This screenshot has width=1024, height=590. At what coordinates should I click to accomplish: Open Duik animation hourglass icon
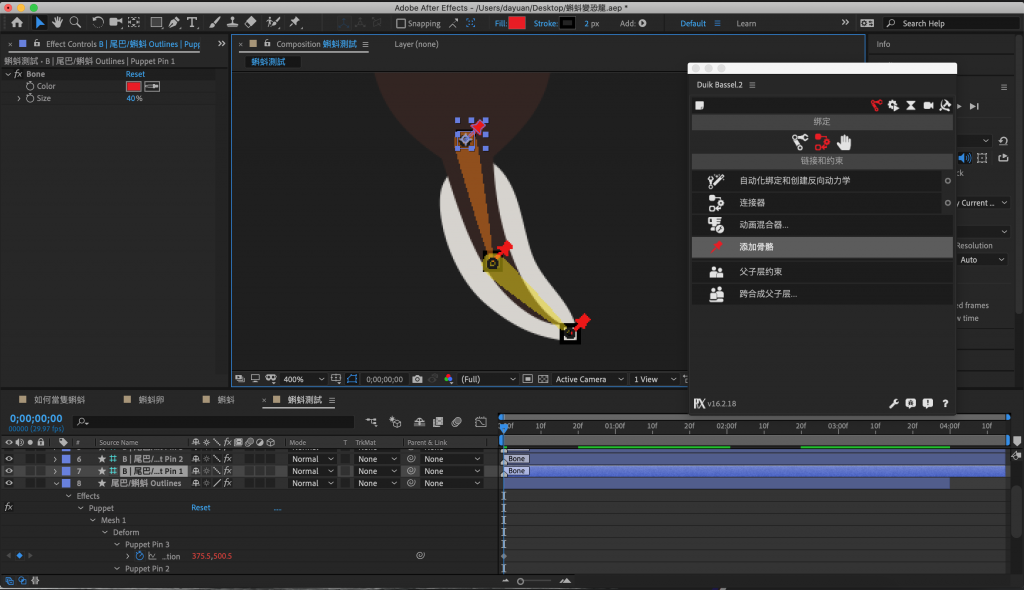pos(910,105)
